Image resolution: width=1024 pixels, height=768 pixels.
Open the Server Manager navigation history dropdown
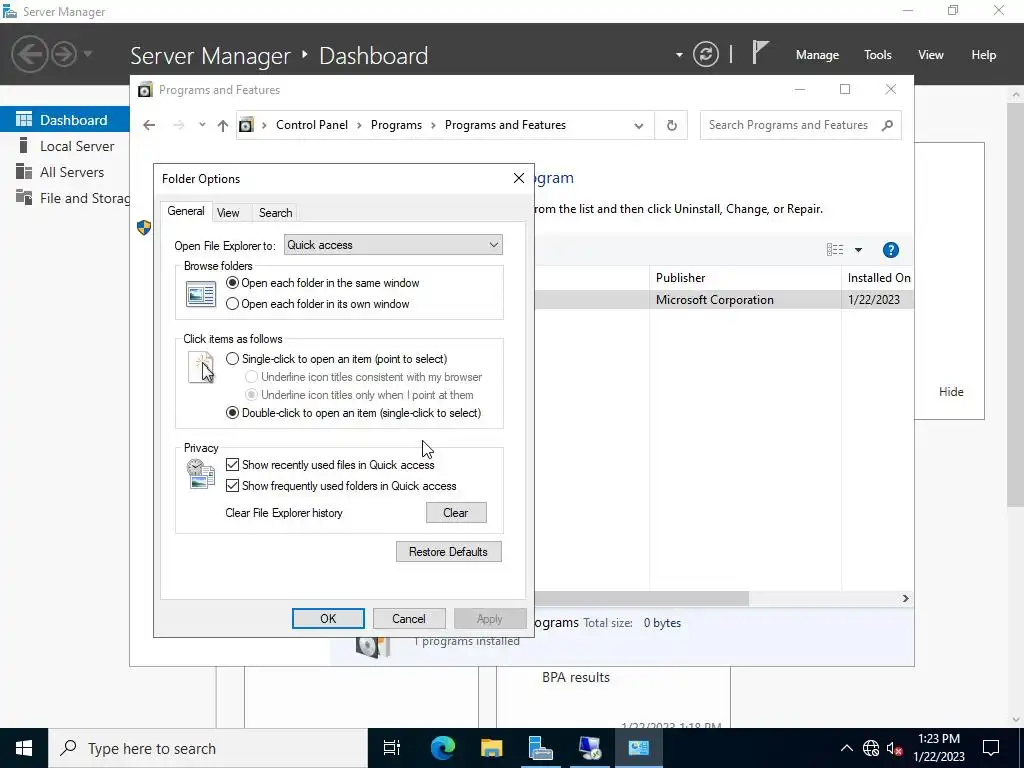coord(88,54)
